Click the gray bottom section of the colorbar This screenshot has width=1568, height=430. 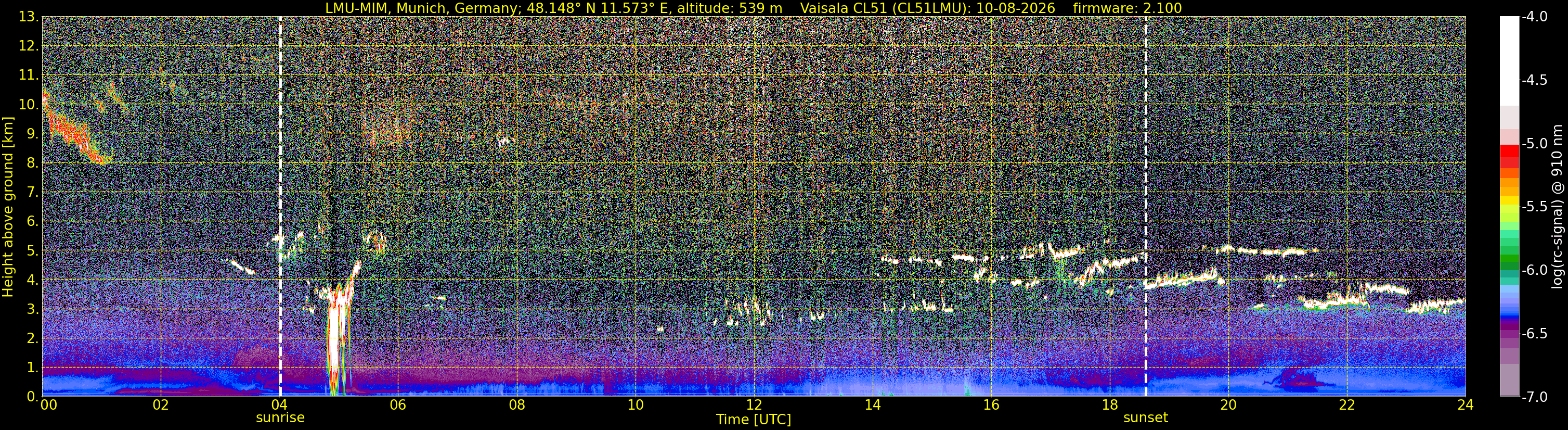[x=1510, y=380]
